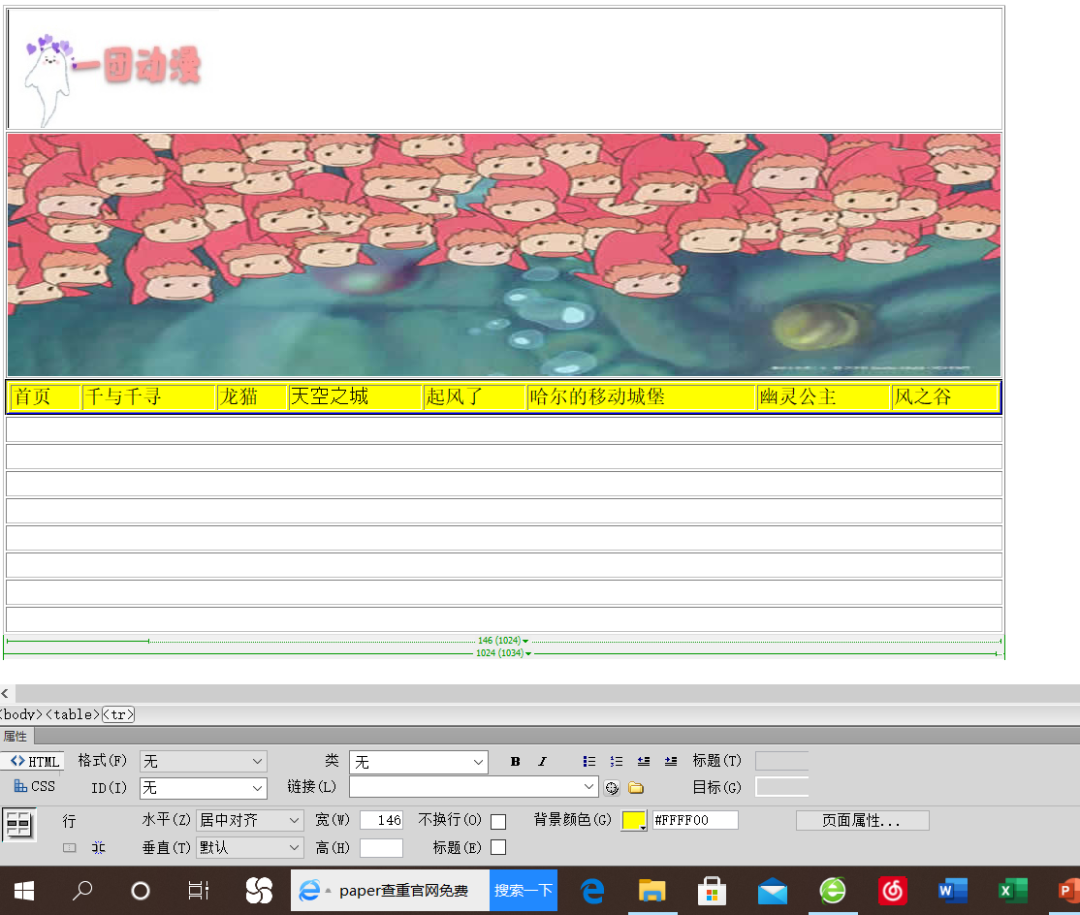Click the 风之谷 navigation cell
Viewport: 1080px width, 915px height.
pos(945,397)
